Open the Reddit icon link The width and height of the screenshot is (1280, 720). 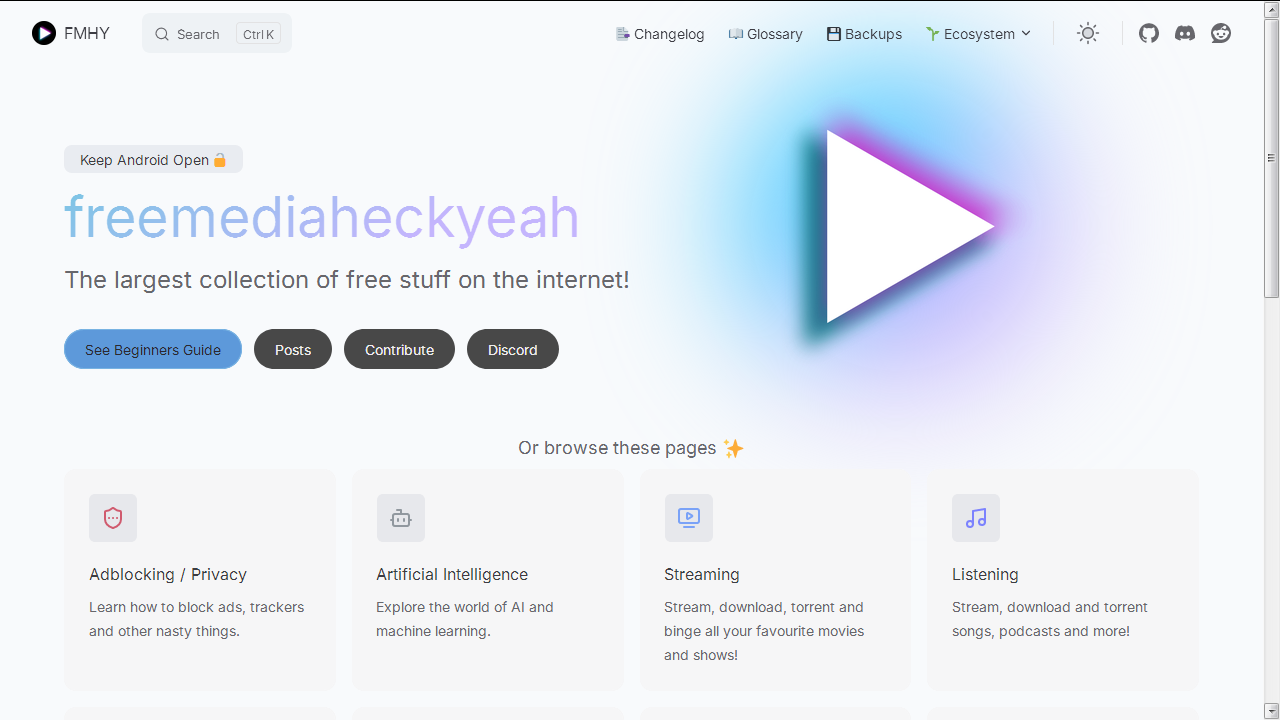[x=1221, y=33]
